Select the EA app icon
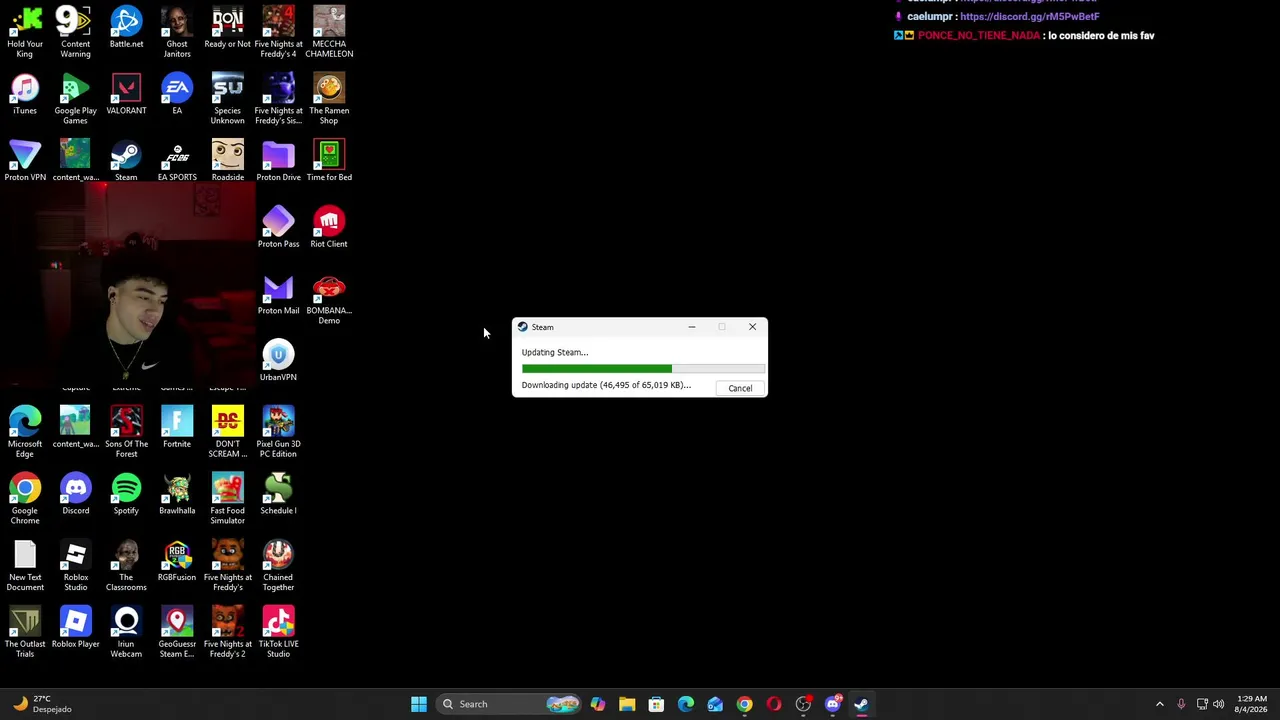 tap(177, 94)
